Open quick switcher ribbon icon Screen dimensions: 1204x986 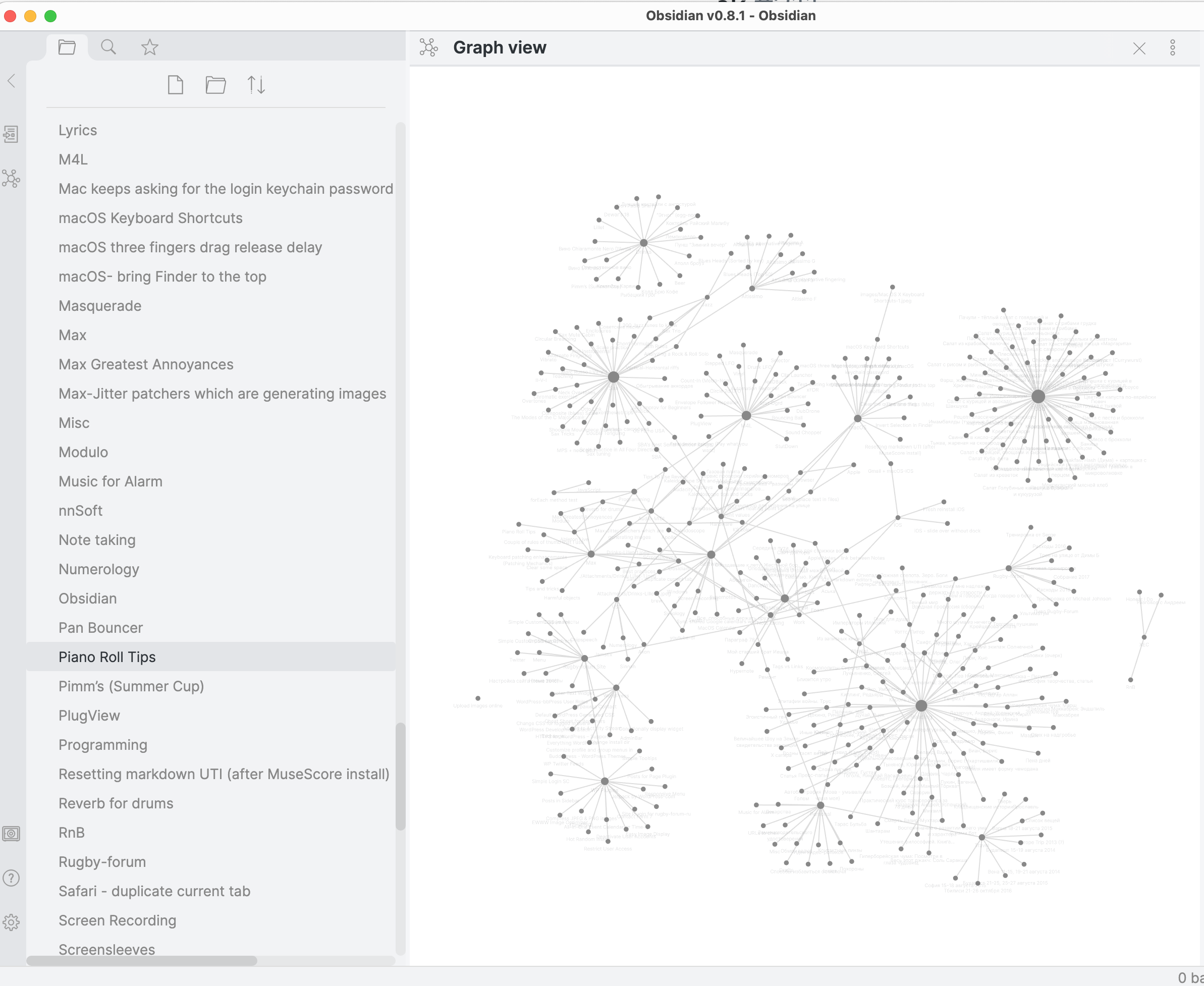(12, 134)
